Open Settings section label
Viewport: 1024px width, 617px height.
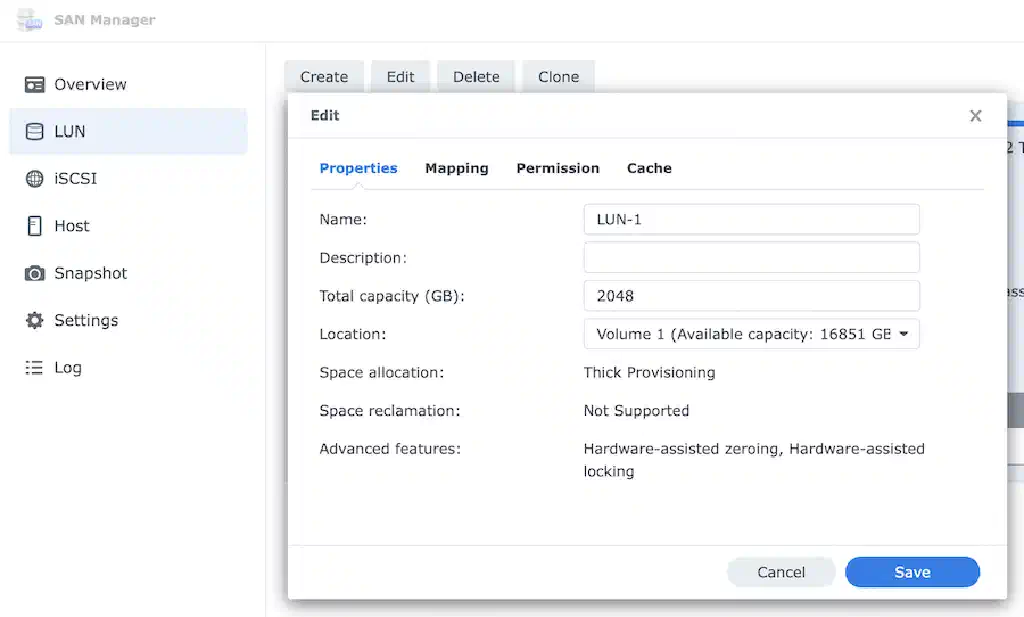pos(86,320)
